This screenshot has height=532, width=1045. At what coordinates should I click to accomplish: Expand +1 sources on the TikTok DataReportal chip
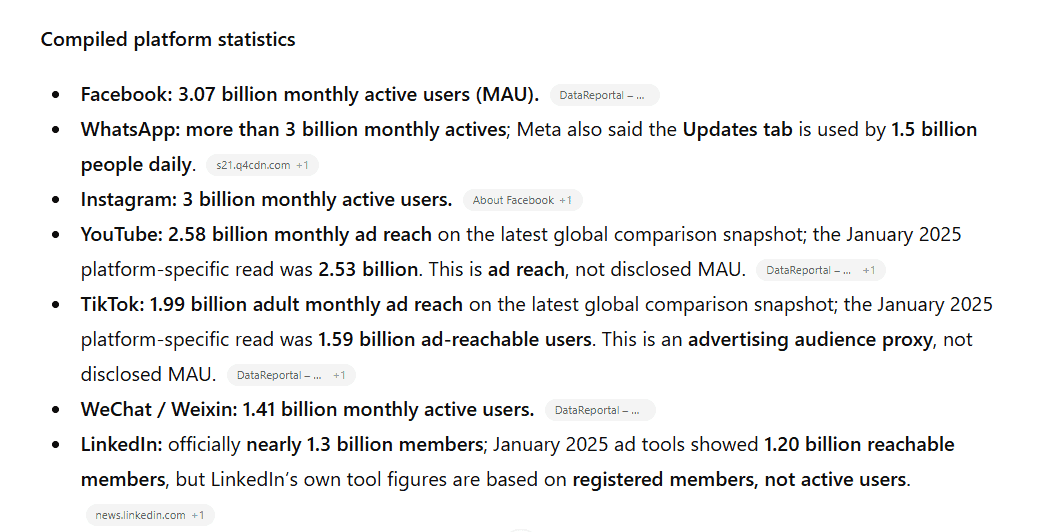click(x=339, y=375)
